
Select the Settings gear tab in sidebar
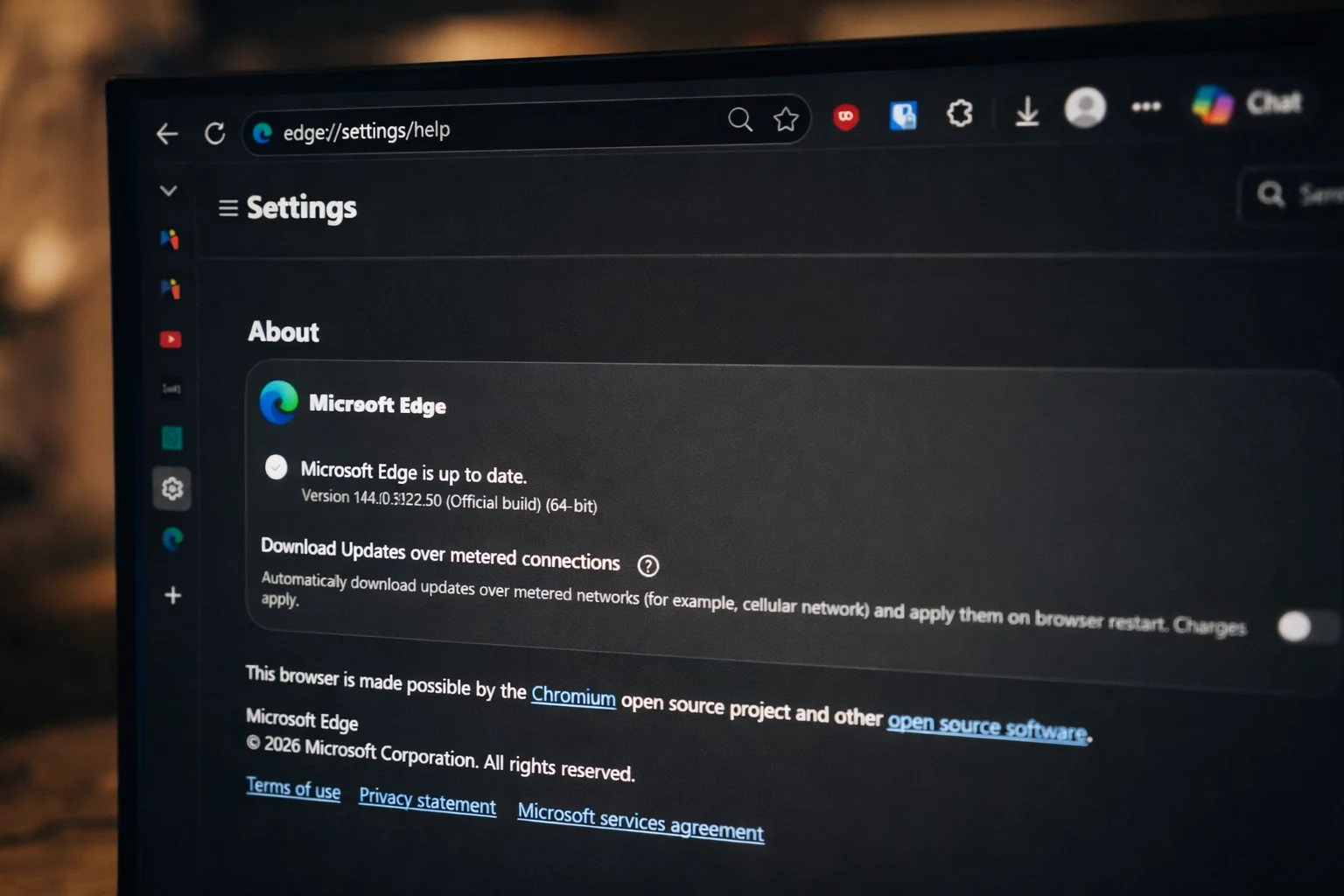click(x=172, y=488)
